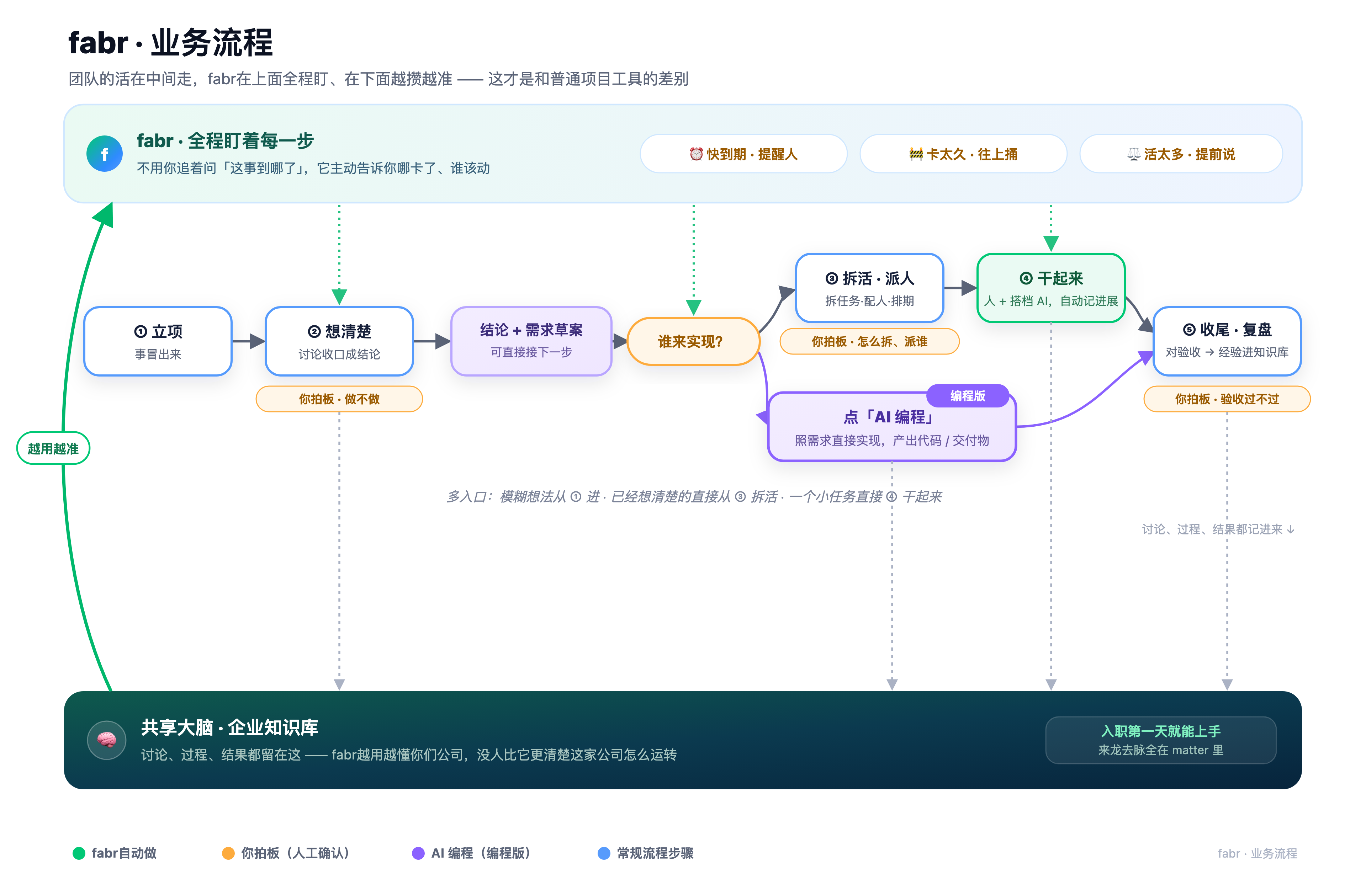Viewport: 1366px width, 896px height.
Task: Click the 入职第一天就能上手 card
Action: [1160, 740]
